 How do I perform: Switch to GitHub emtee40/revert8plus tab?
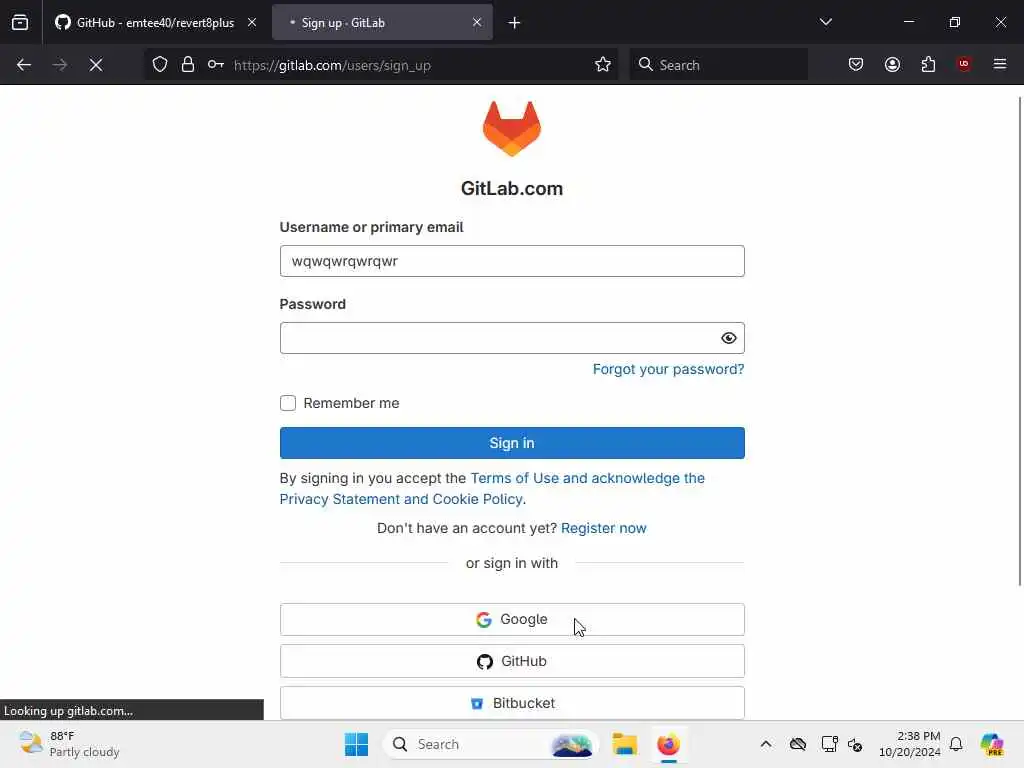click(155, 23)
